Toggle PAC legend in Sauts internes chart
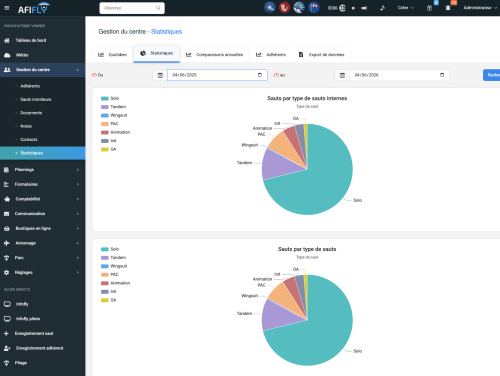The height and width of the screenshot is (376, 500). 110,124
